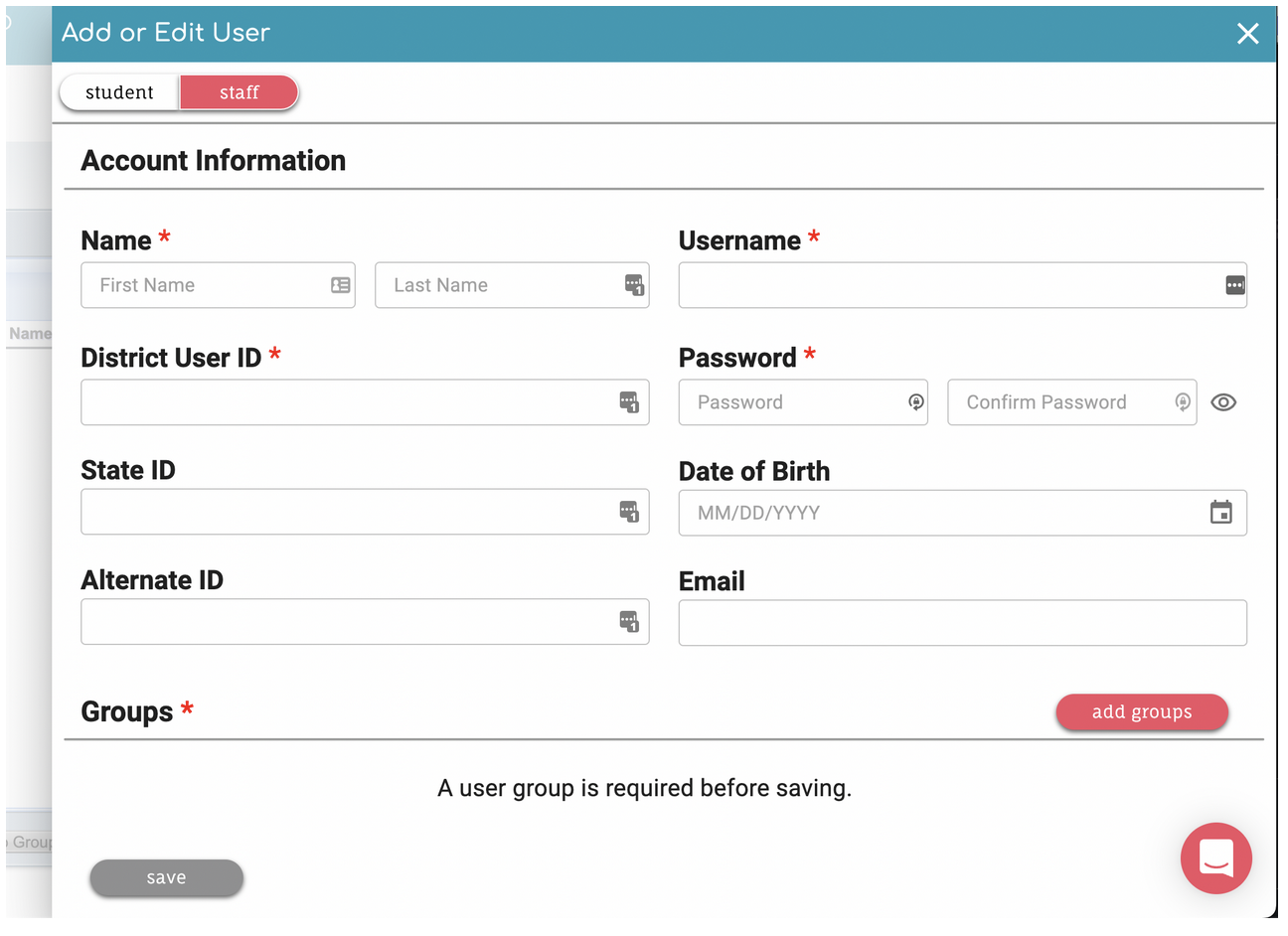Click into the MM/DD/YYYY date field

(x=962, y=513)
